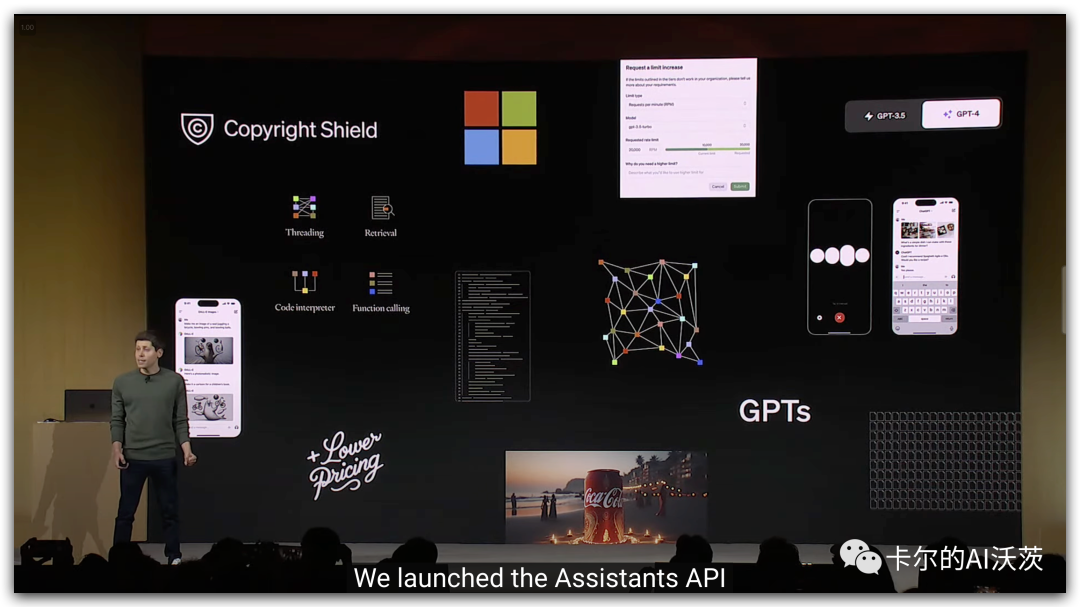This screenshot has width=1080, height=607.
Task: Click the code listing panel
Action: tap(492, 335)
